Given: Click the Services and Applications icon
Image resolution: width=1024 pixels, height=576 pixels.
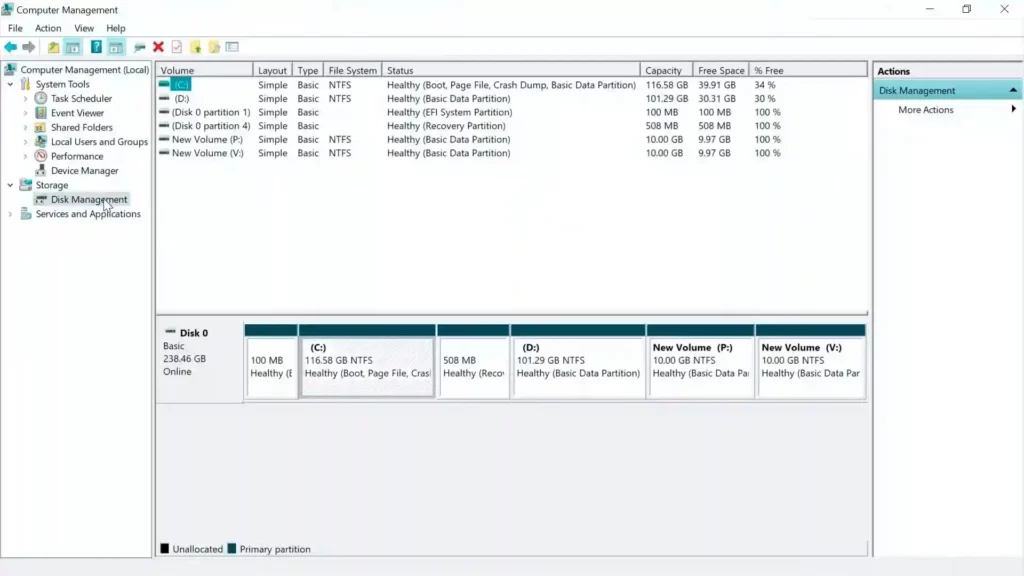Looking at the screenshot, I should pyautogui.click(x=25, y=214).
